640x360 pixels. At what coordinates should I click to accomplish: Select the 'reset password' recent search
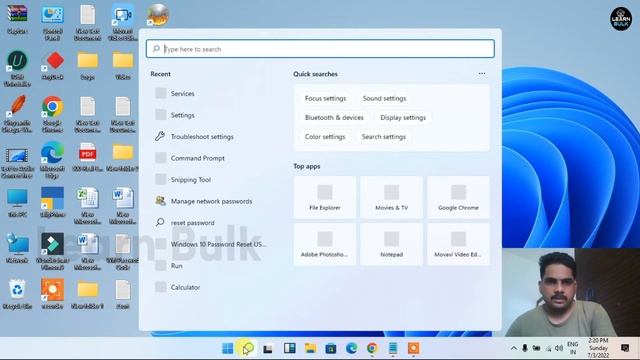(x=192, y=223)
